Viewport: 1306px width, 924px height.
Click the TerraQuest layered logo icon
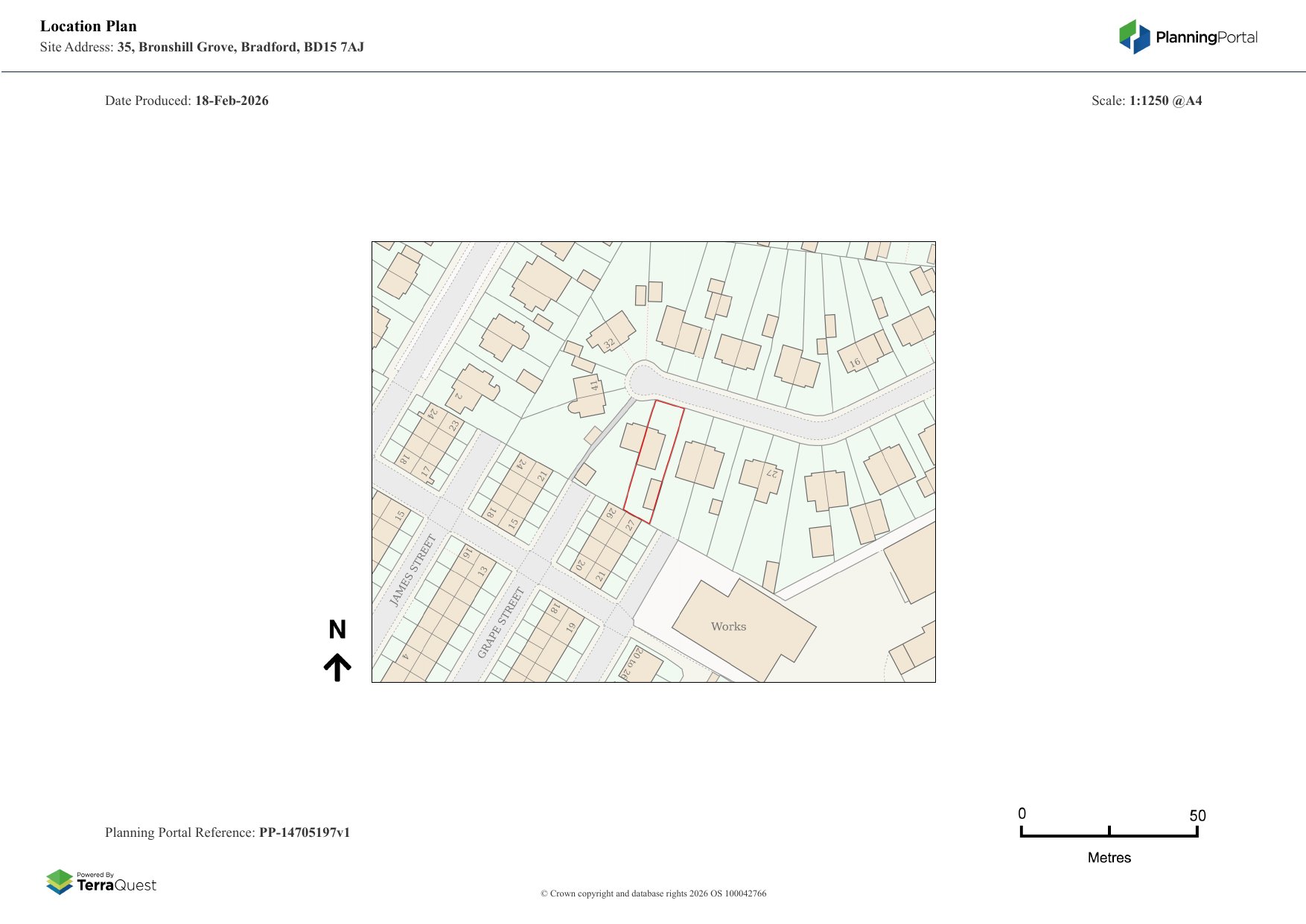point(60,882)
